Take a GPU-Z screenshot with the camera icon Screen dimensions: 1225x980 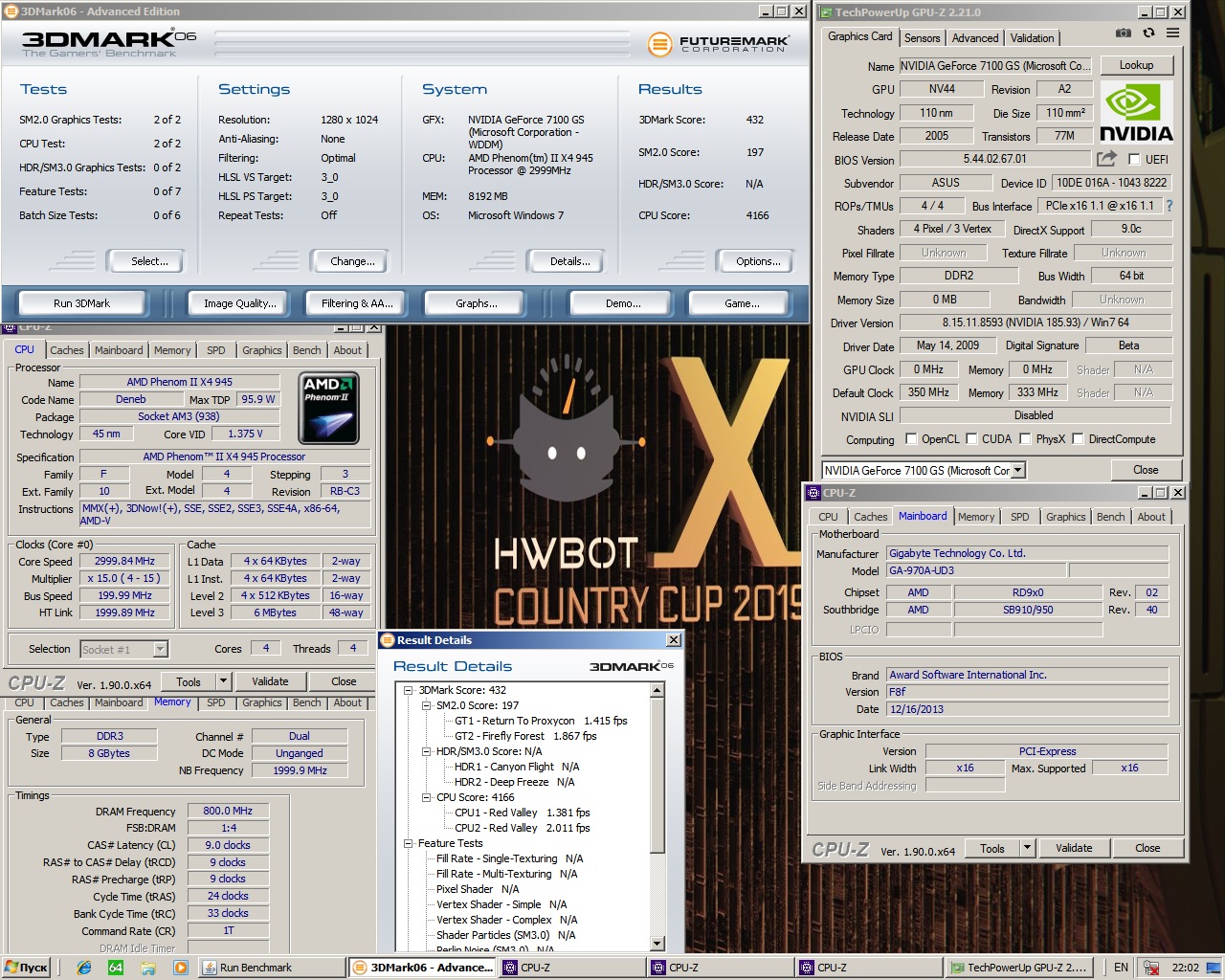[1124, 33]
